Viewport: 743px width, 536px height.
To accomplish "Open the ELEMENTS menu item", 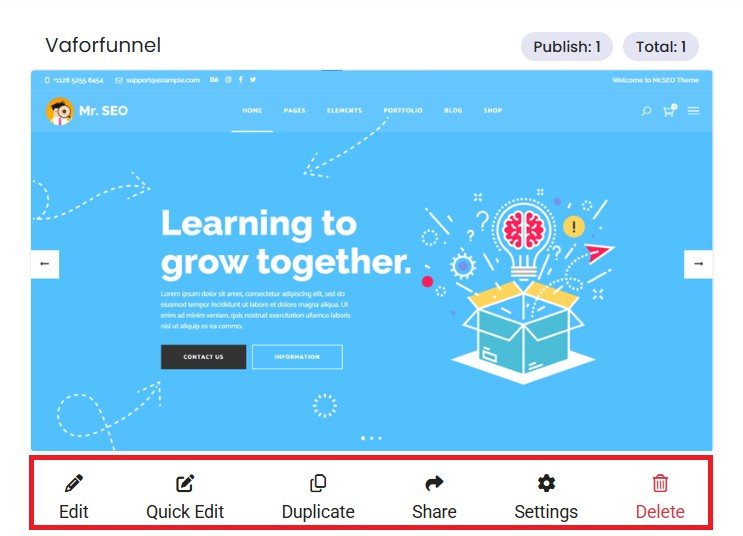I will point(344,111).
